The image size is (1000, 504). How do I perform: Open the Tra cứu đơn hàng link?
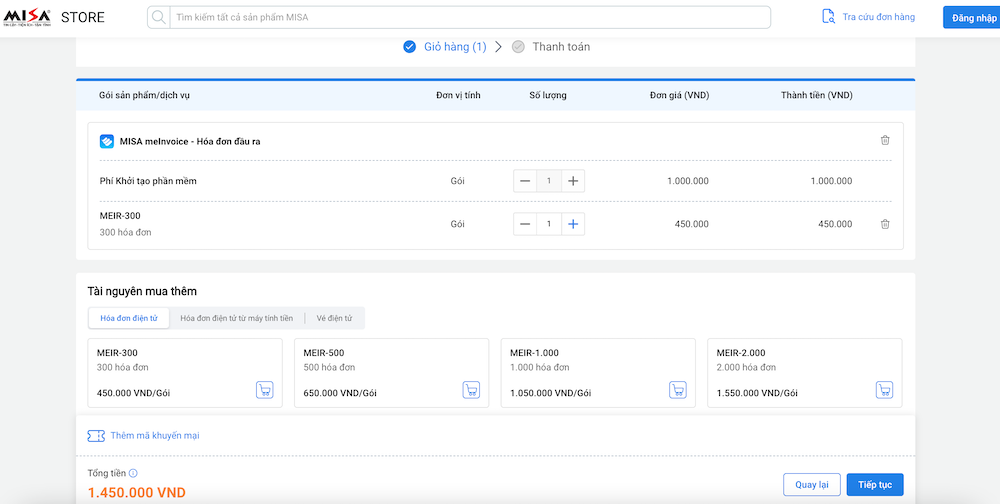[x=878, y=17]
